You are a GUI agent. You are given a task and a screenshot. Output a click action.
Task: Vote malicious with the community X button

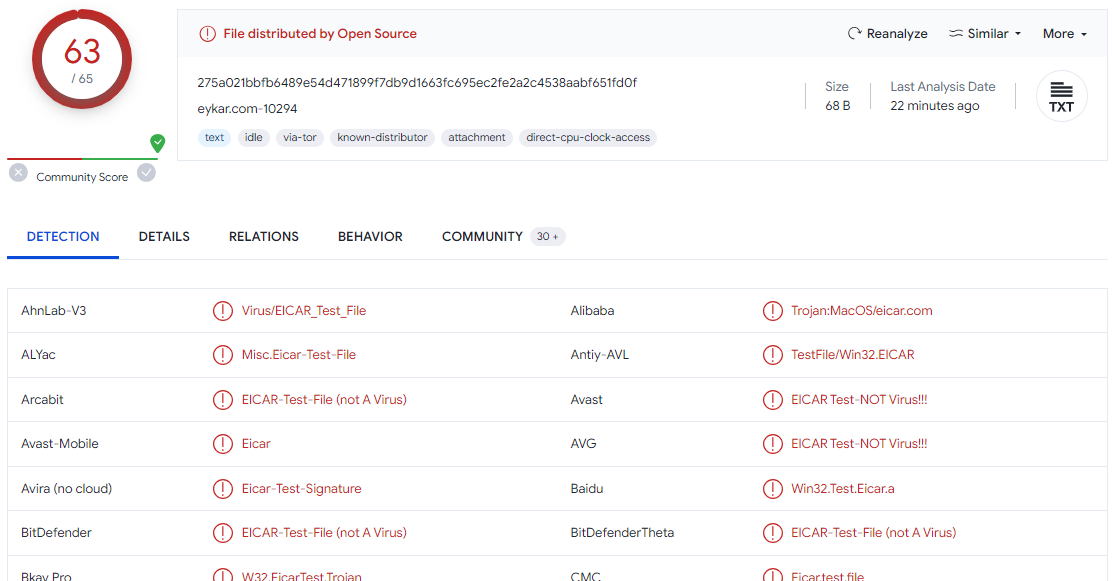(x=19, y=173)
